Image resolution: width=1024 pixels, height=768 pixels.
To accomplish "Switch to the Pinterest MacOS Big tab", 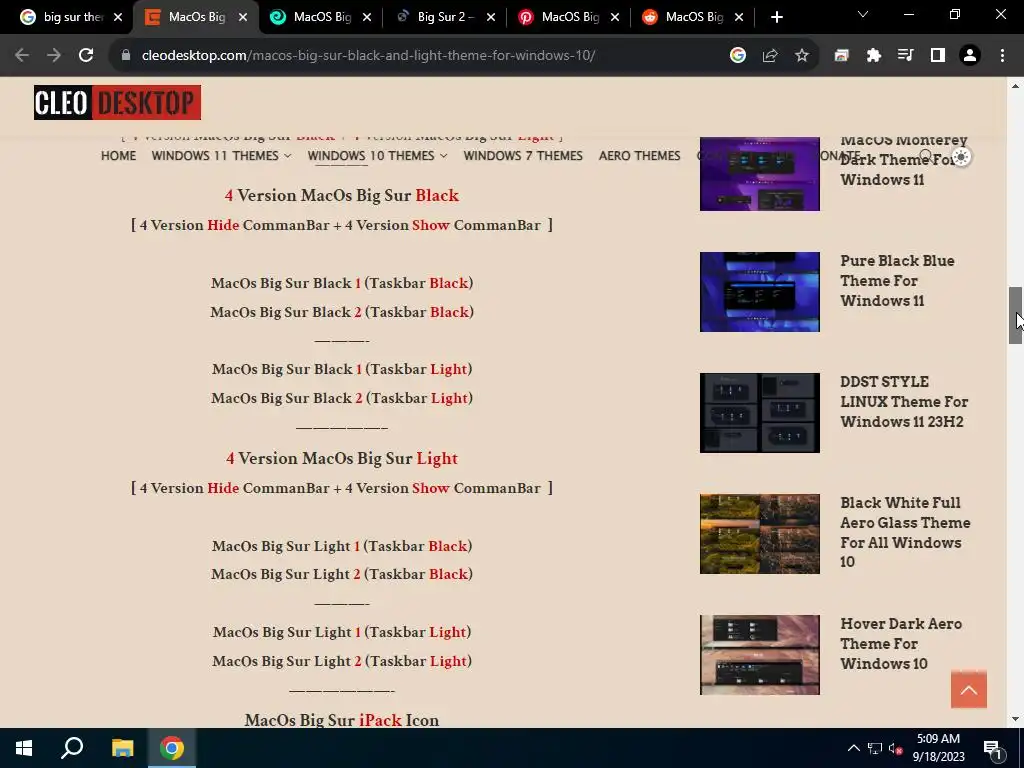I will click(x=568, y=17).
